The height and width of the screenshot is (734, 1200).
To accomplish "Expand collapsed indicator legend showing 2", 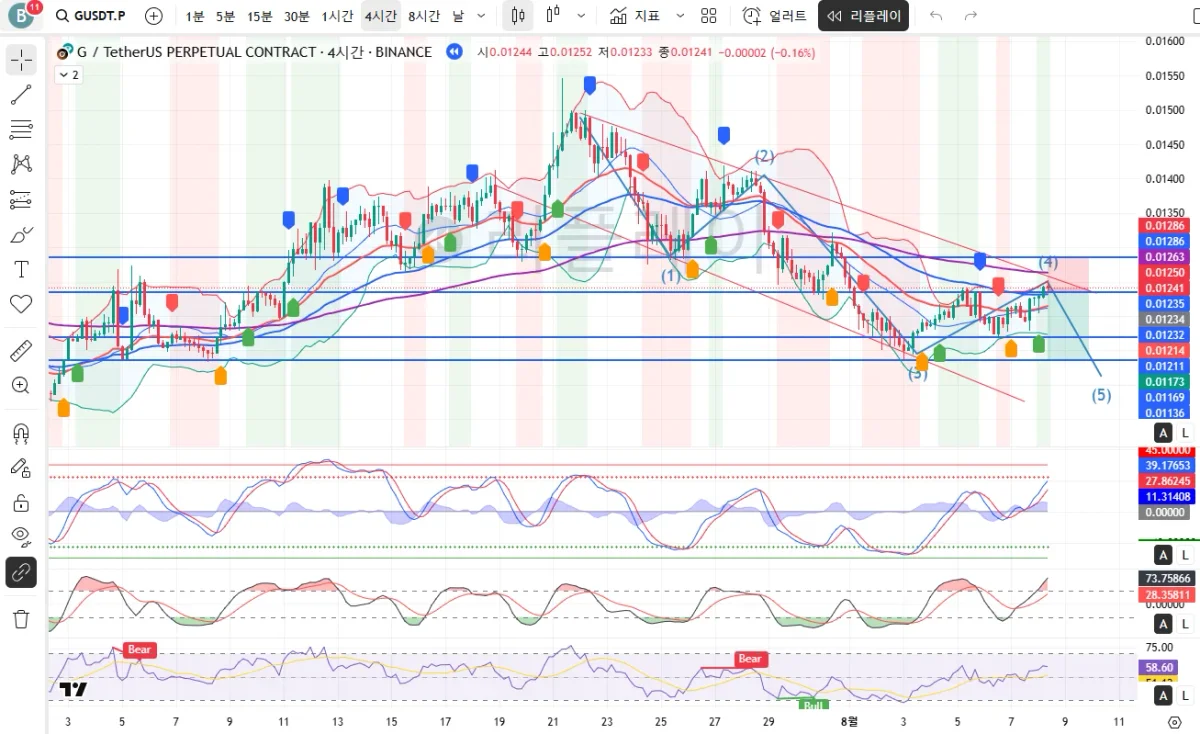I will [x=69, y=75].
